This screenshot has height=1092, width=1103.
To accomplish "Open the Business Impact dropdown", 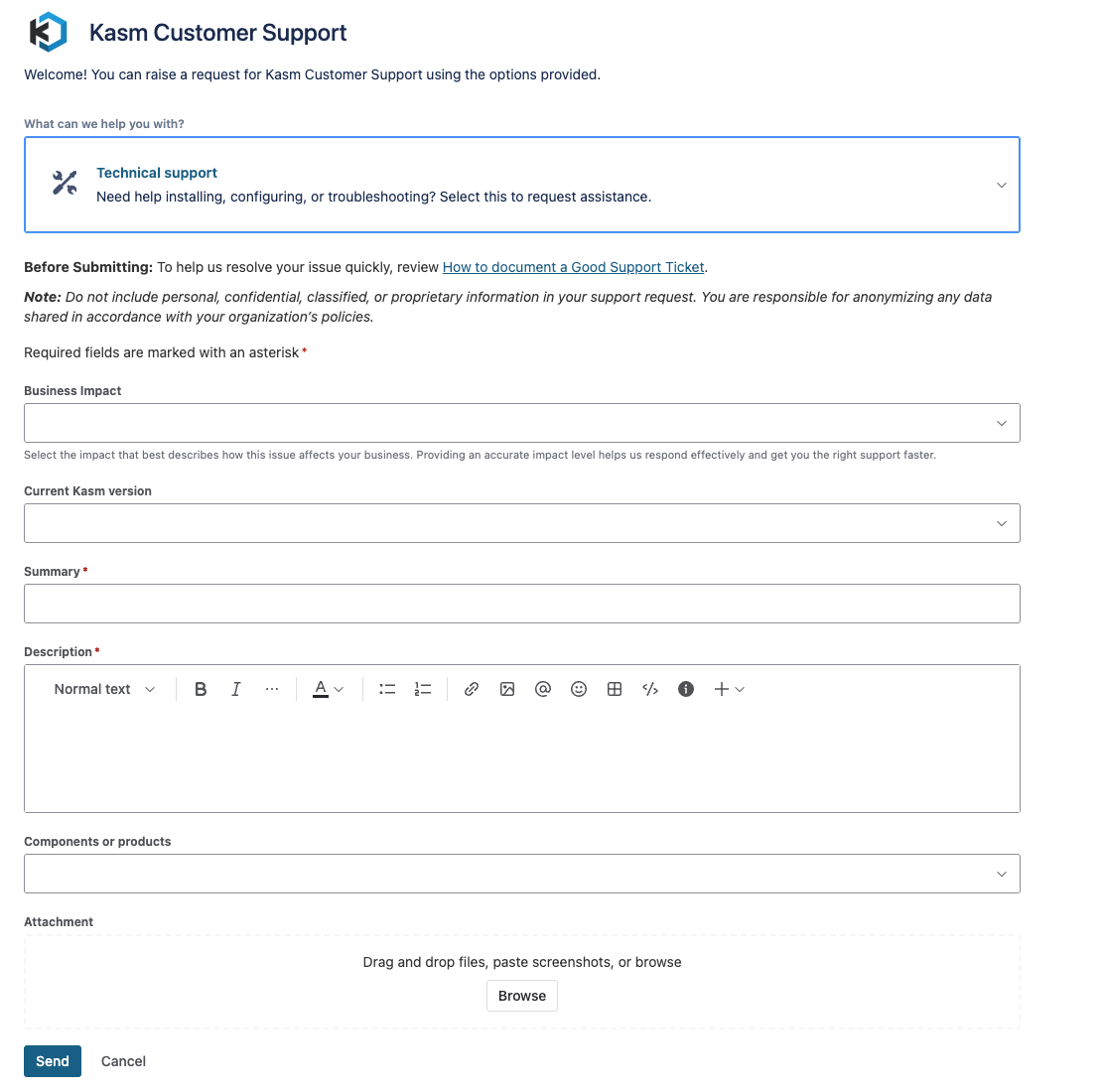I will tap(521, 423).
